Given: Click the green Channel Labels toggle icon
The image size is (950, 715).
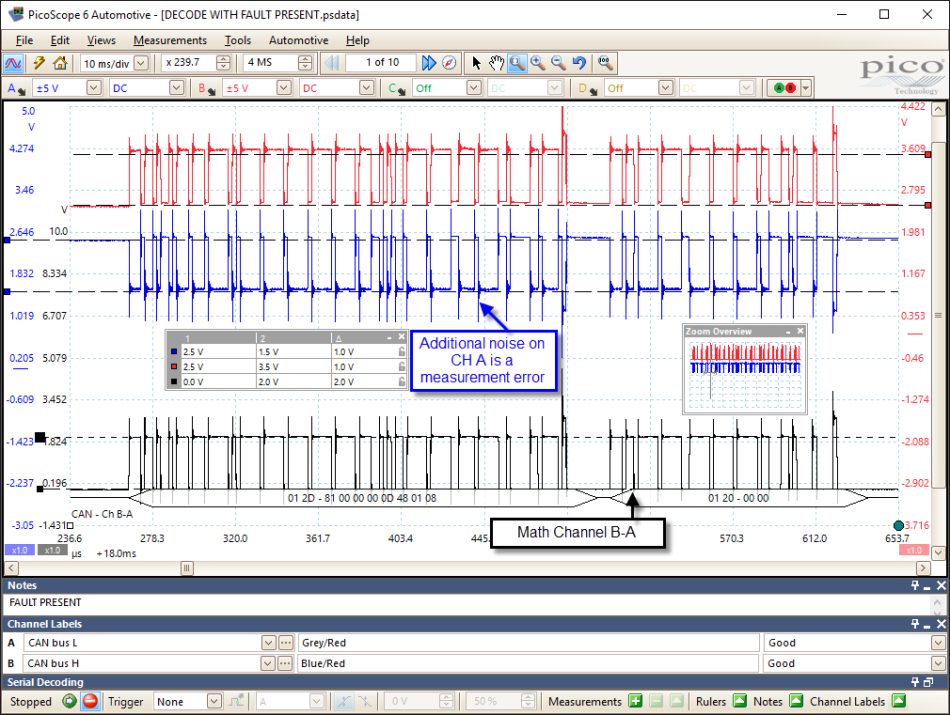Looking at the screenshot, I should [899, 701].
